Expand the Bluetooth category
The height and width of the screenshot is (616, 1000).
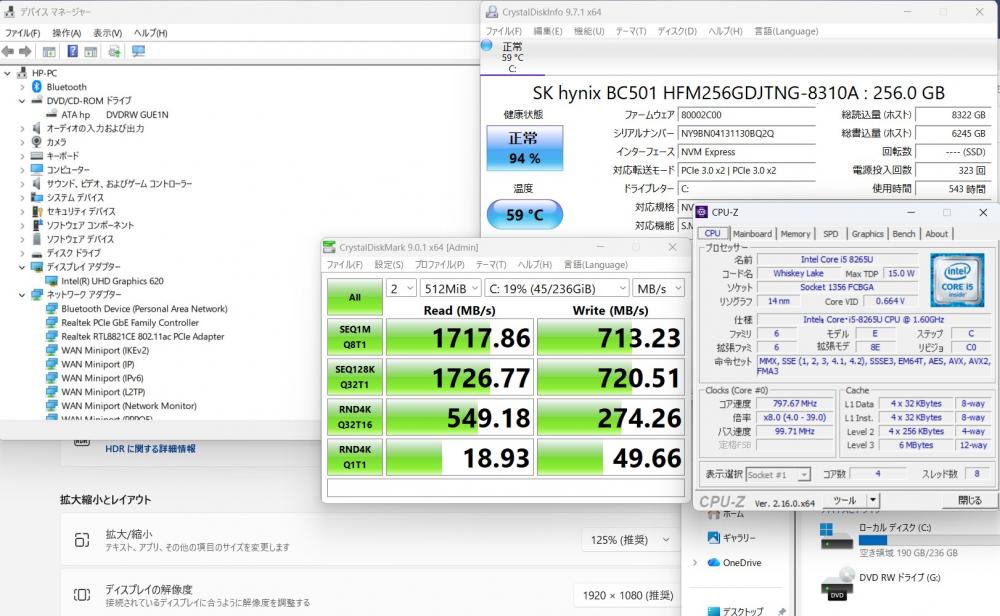[22, 87]
